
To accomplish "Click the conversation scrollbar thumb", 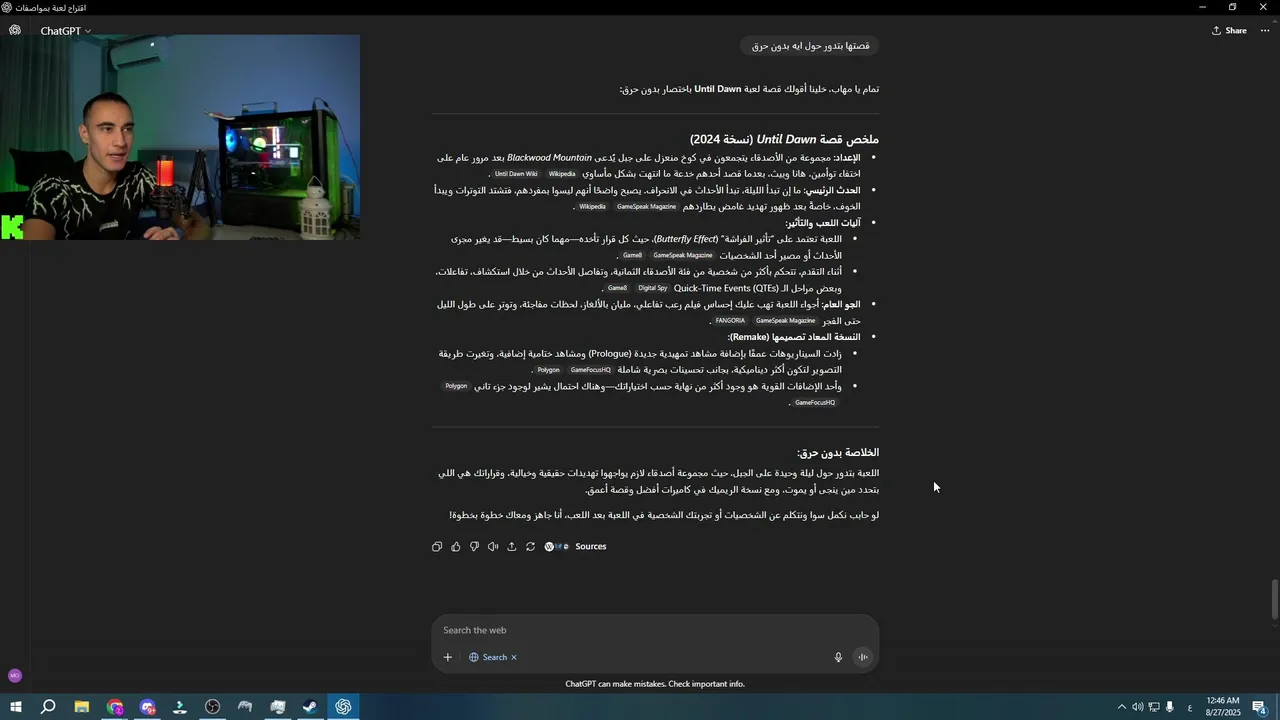I will coord(1274,600).
